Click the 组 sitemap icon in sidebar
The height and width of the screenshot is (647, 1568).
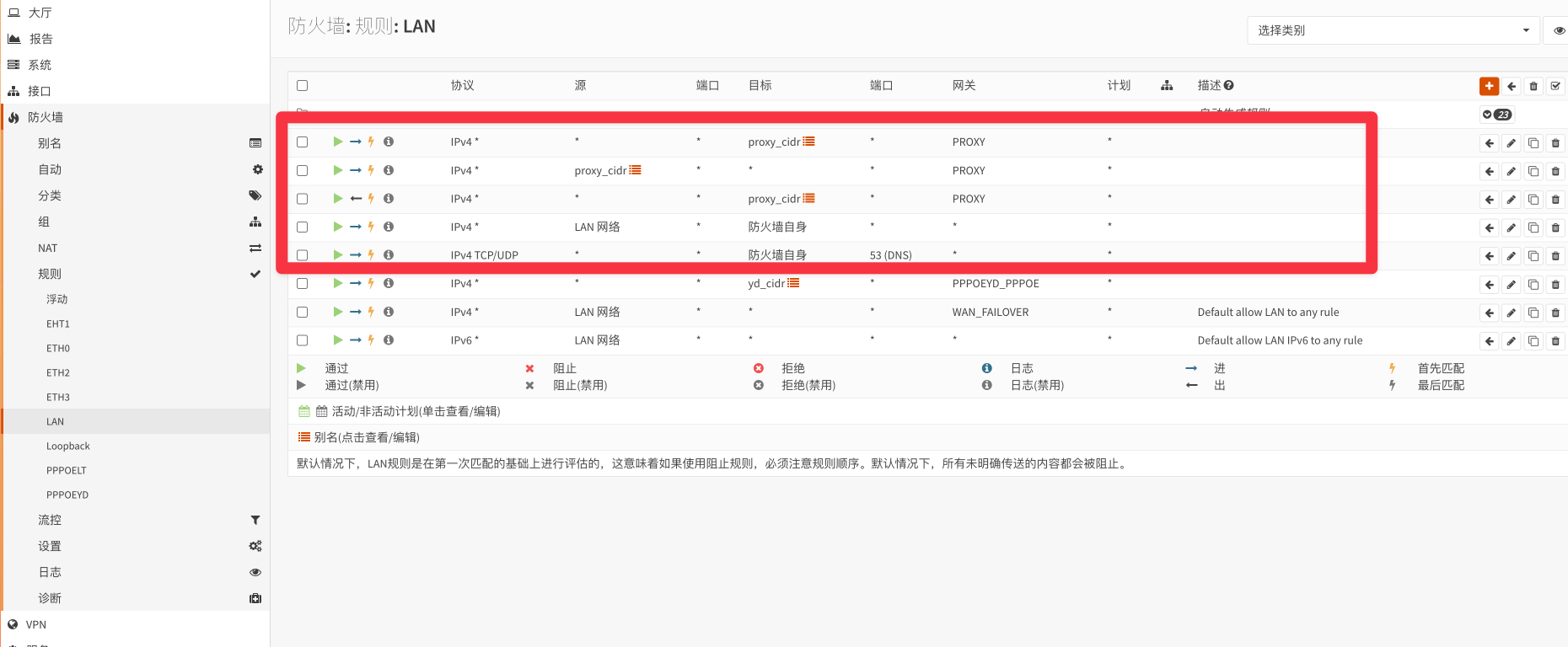[255, 222]
